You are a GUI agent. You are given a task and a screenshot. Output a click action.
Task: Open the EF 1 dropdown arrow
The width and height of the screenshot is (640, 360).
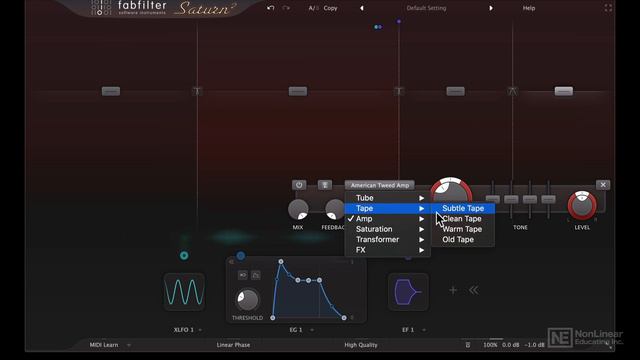click(424, 330)
